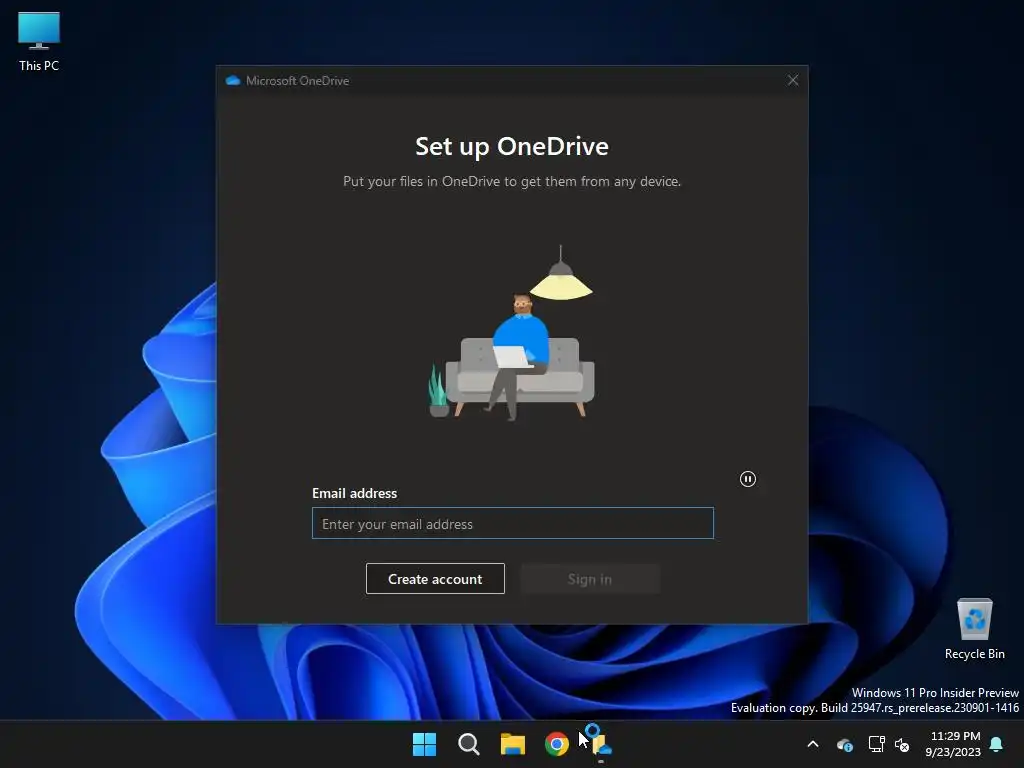Open the OneDrive cloud tray icon
The height and width of the screenshot is (768, 1024).
tap(845, 744)
